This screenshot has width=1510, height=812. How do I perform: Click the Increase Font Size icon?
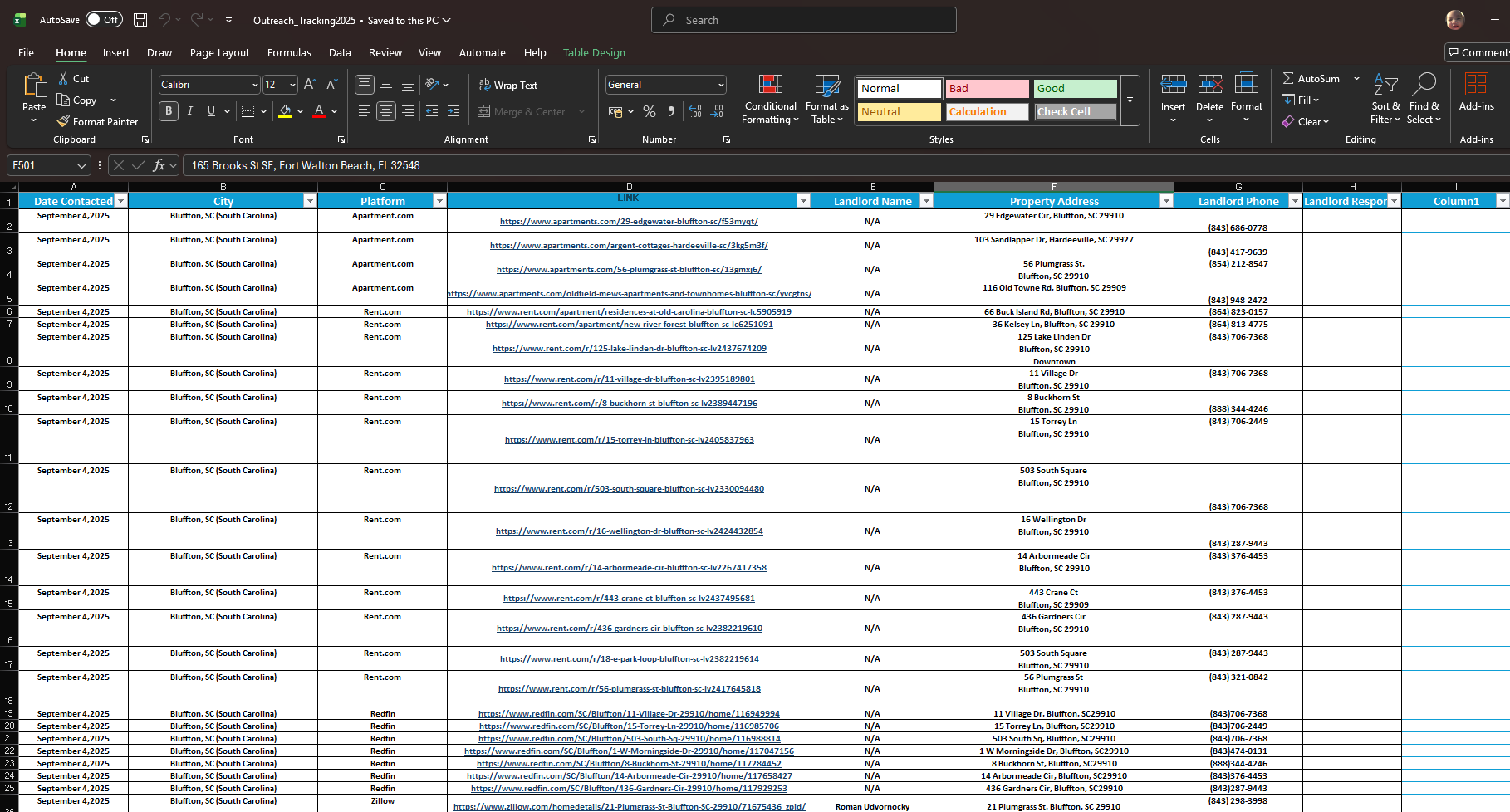pos(310,85)
